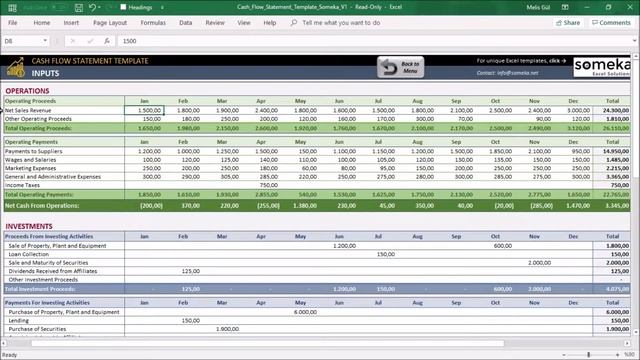Viewport: 640px width, 360px height.
Task: Click the Tell me what you want field
Action: 341,23
